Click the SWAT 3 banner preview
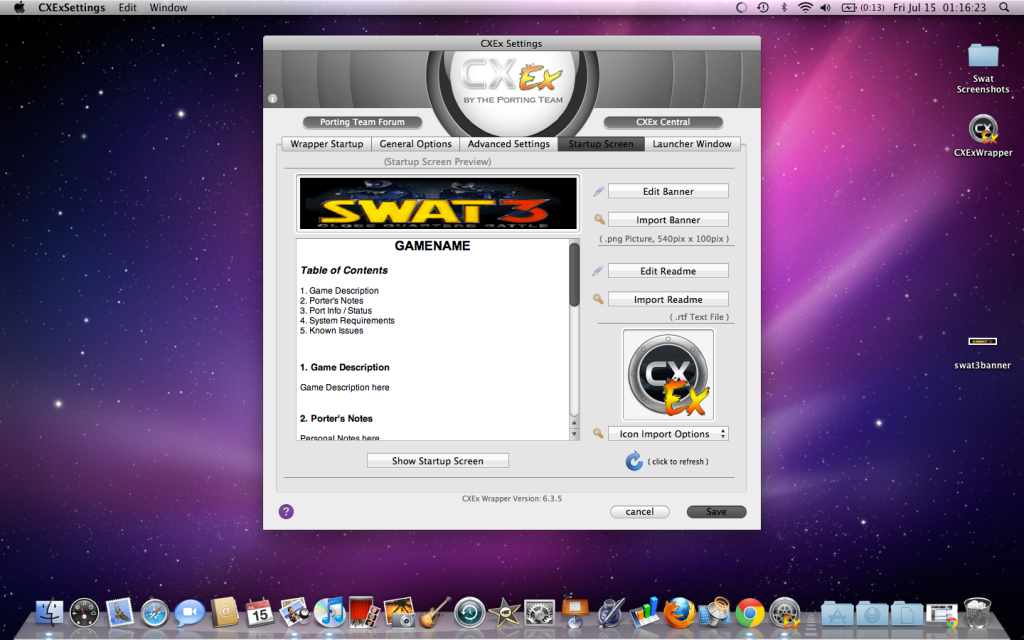The height and width of the screenshot is (640, 1024). click(438, 204)
